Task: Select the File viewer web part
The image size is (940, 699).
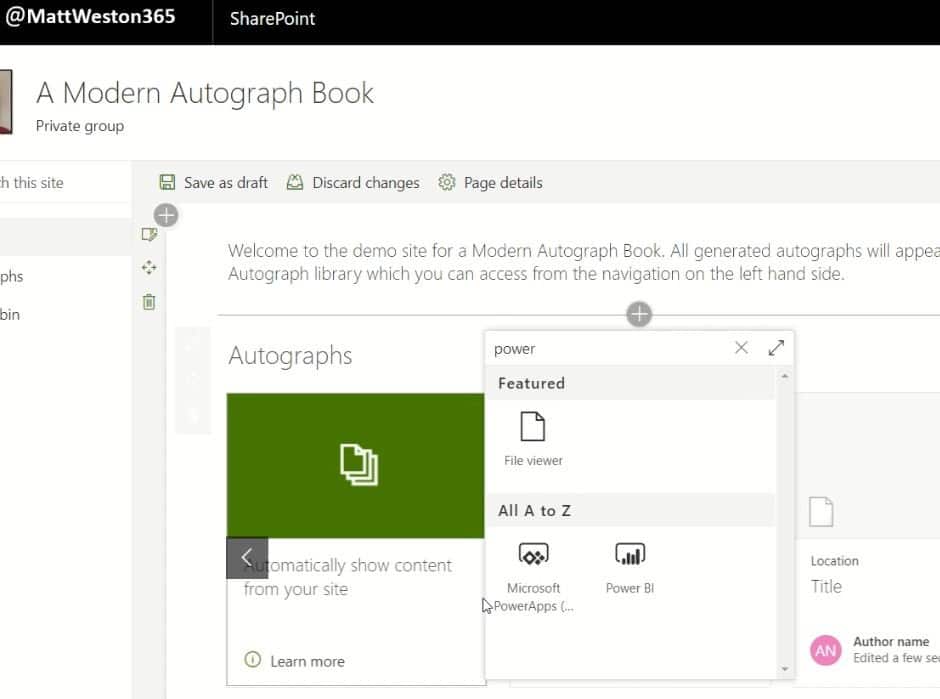Action: [x=533, y=439]
